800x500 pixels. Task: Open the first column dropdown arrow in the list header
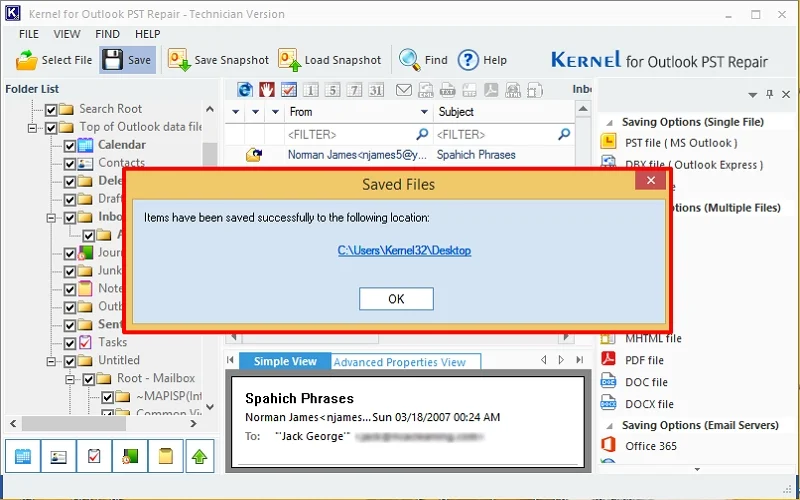(235, 112)
